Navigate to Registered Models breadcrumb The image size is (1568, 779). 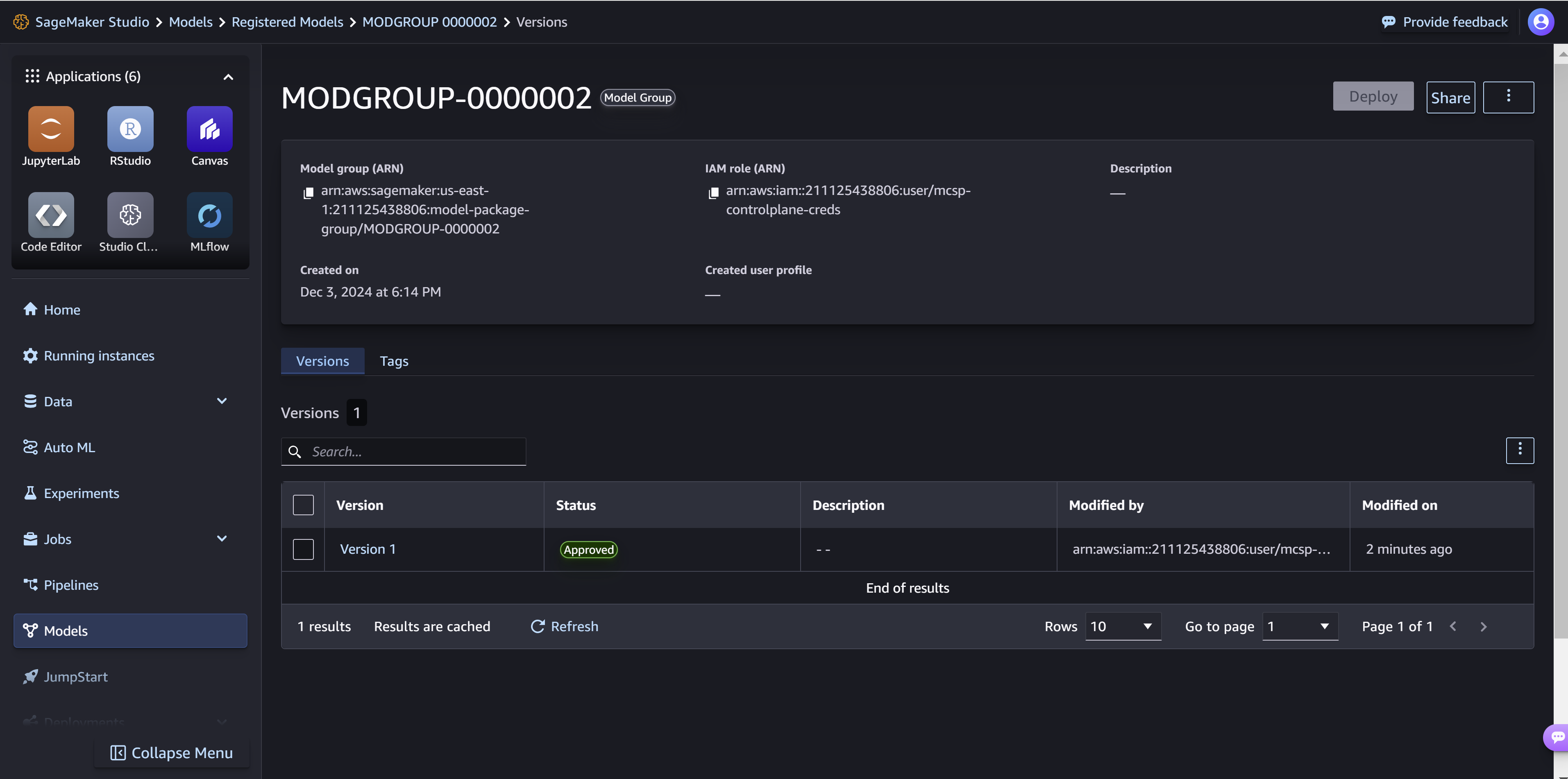point(287,21)
